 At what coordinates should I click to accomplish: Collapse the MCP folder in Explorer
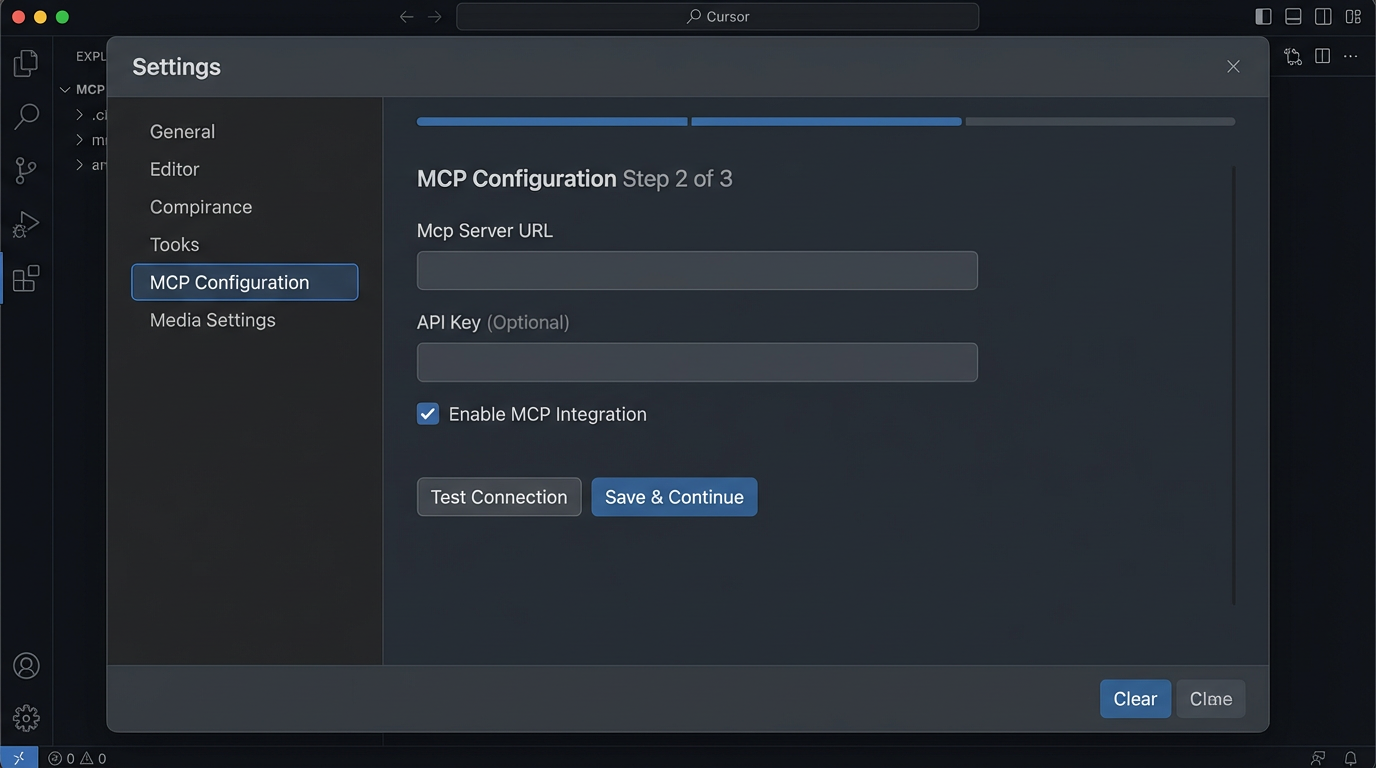tap(64, 88)
